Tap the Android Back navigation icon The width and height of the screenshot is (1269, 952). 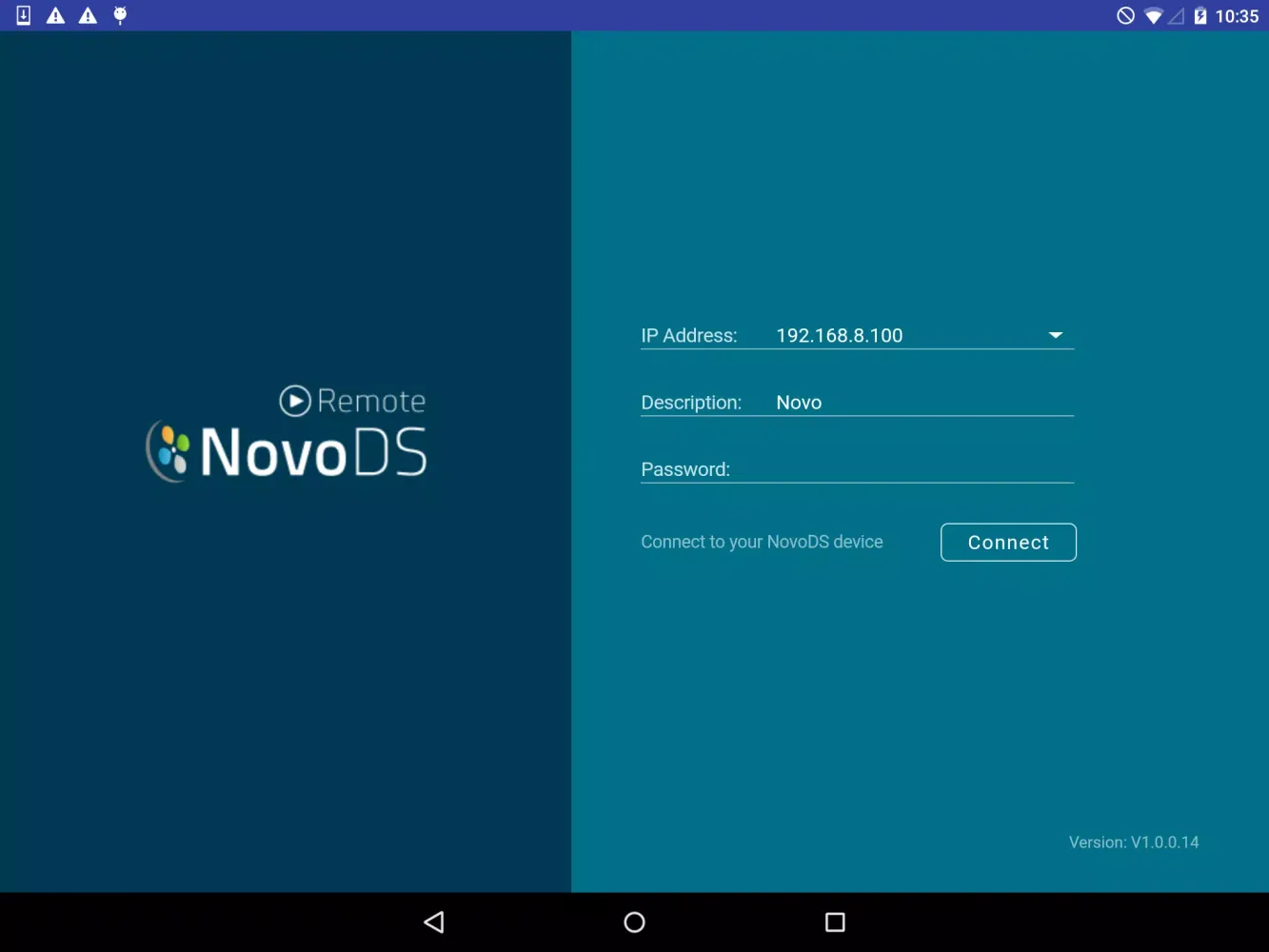click(434, 922)
